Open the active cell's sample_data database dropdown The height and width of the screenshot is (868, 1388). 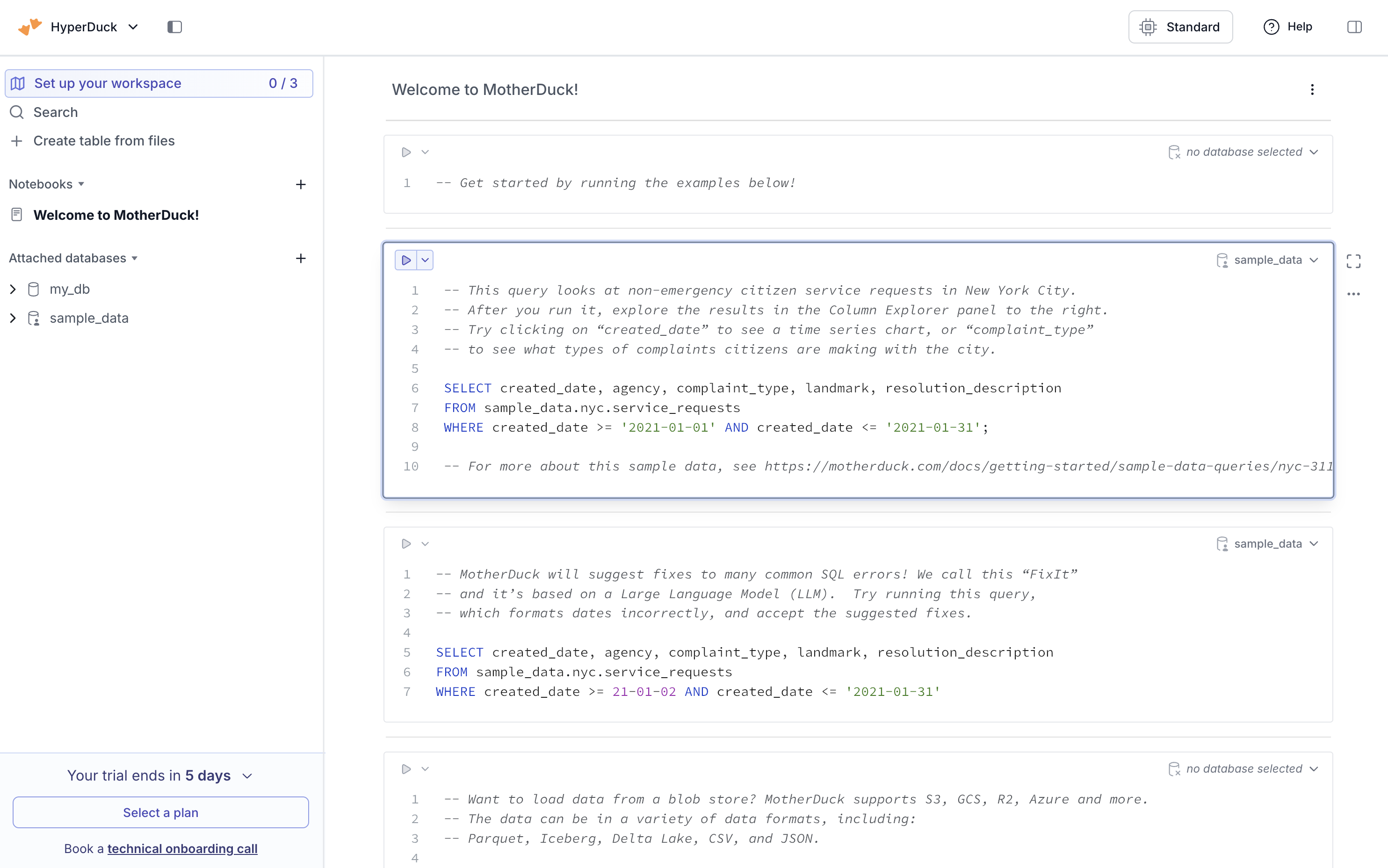1267,260
